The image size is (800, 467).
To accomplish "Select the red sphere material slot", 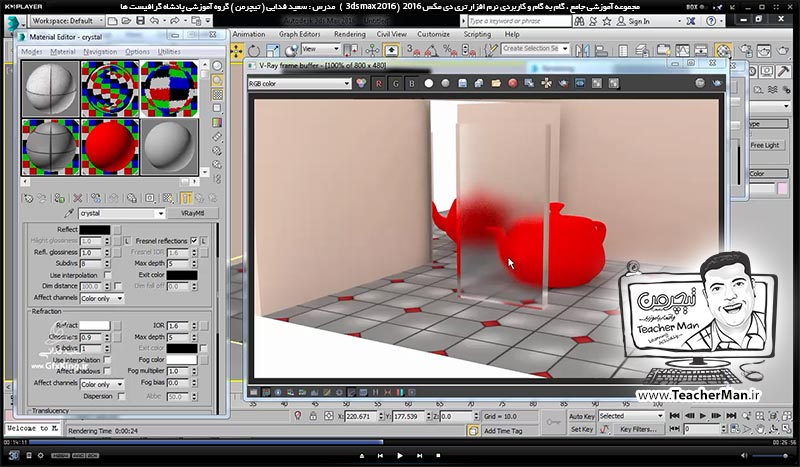I will [110, 147].
